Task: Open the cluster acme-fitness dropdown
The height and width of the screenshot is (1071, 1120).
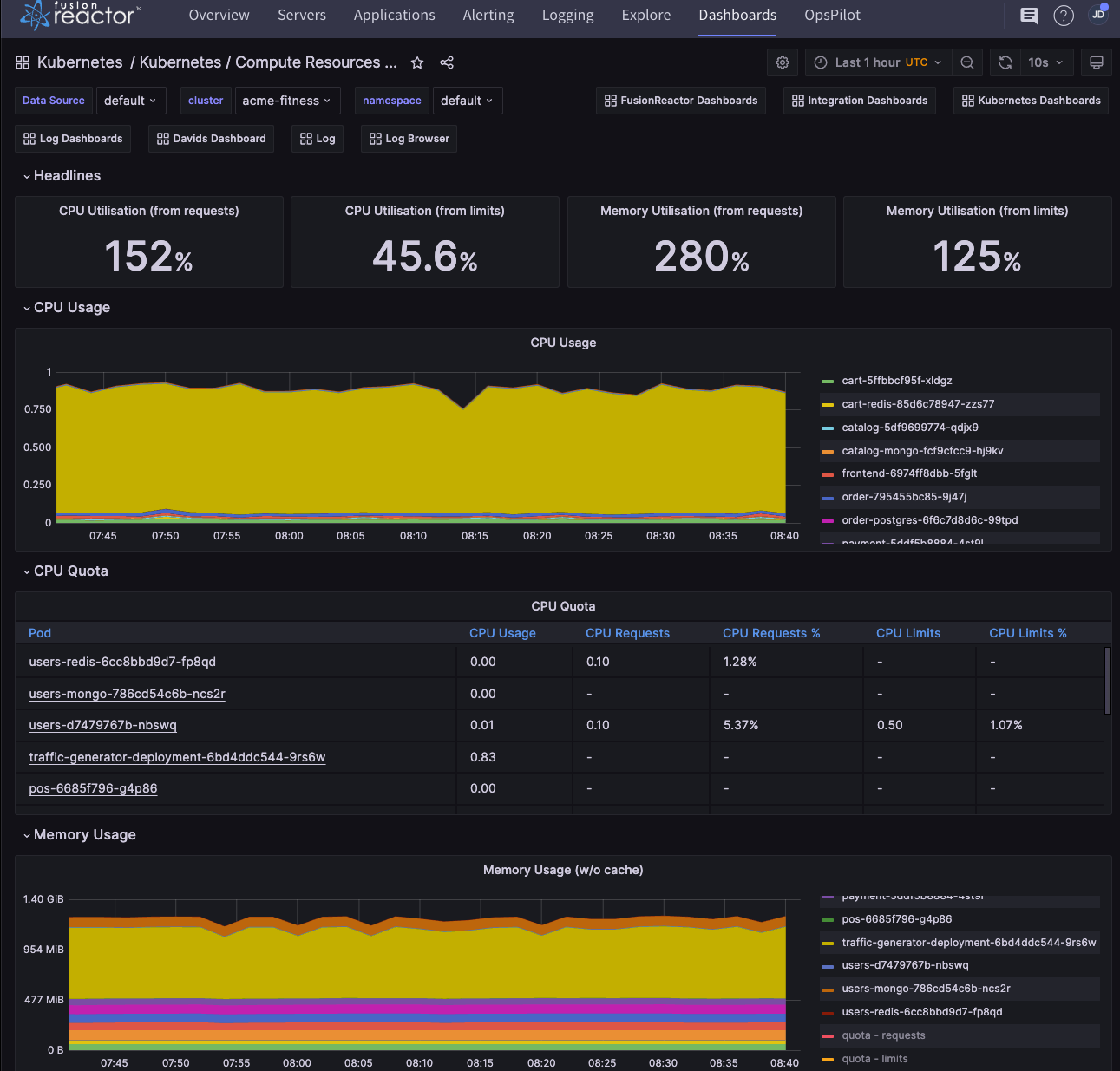Action: point(286,101)
